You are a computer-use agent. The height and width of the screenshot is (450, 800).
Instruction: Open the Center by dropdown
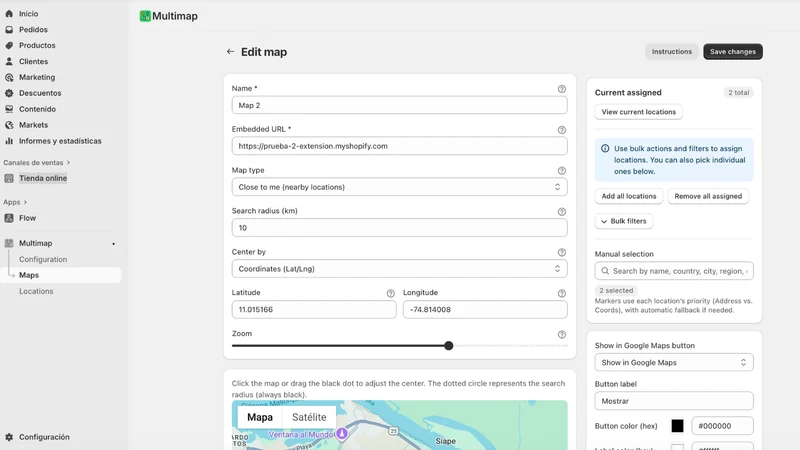tap(399, 269)
